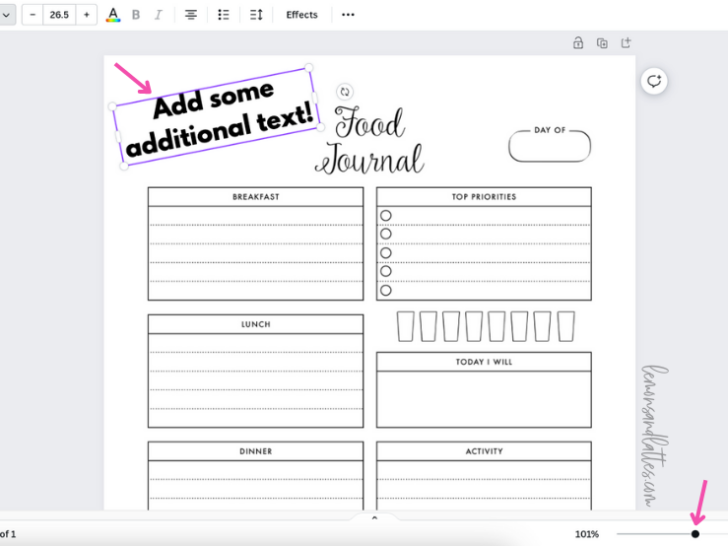Lock the page with padlock icon
This screenshot has width=728, height=546.
coord(578,43)
